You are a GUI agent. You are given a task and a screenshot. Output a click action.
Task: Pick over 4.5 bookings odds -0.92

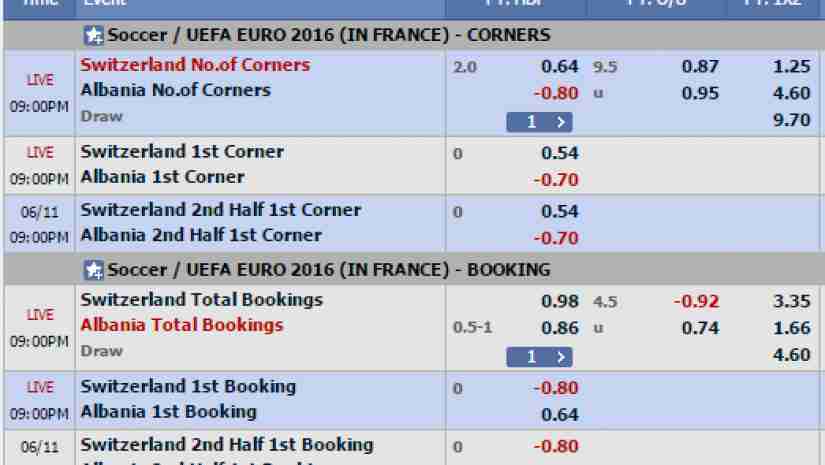pos(696,302)
